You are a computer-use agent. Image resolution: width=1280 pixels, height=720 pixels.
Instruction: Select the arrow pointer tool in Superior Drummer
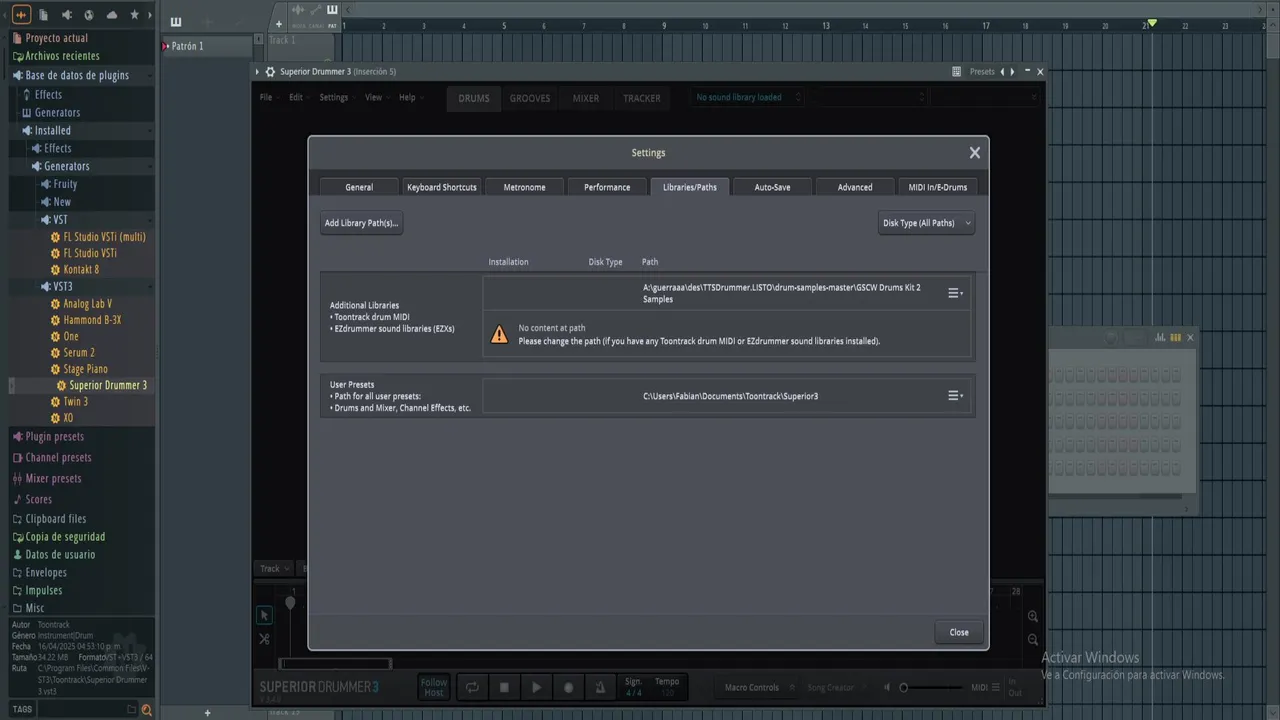pyautogui.click(x=264, y=615)
